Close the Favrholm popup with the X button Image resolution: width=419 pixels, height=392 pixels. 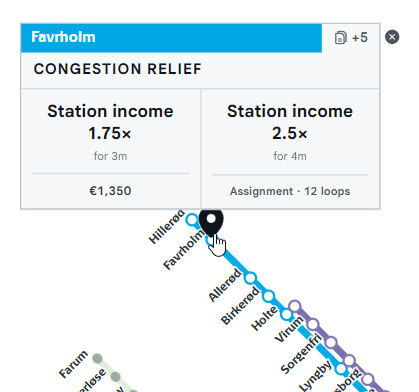392,37
